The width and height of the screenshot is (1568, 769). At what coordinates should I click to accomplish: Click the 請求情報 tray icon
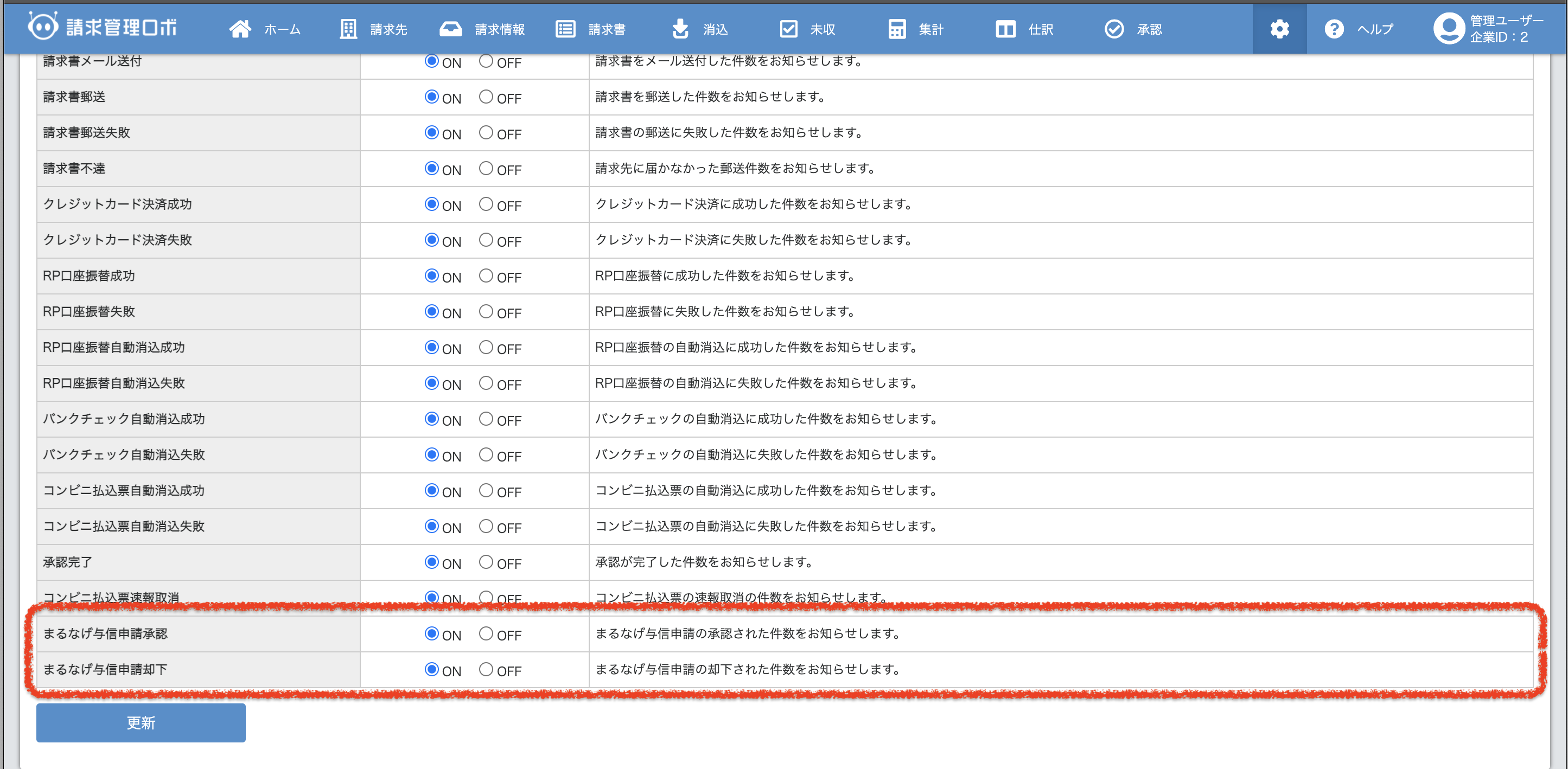point(450,29)
